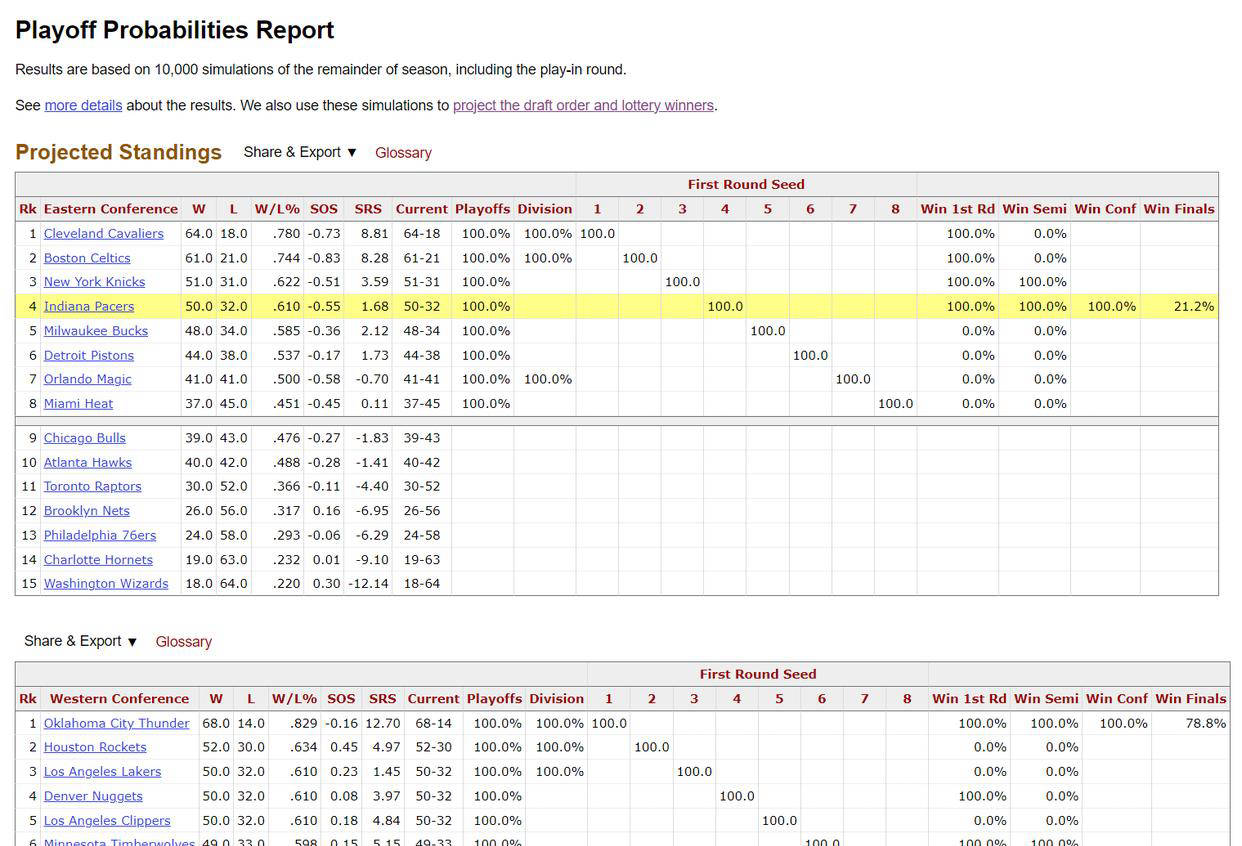Sort Eastern table by Win Conf header
Screen dimensions: 1242x846
pyautogui.click(x=1106, y=209)
